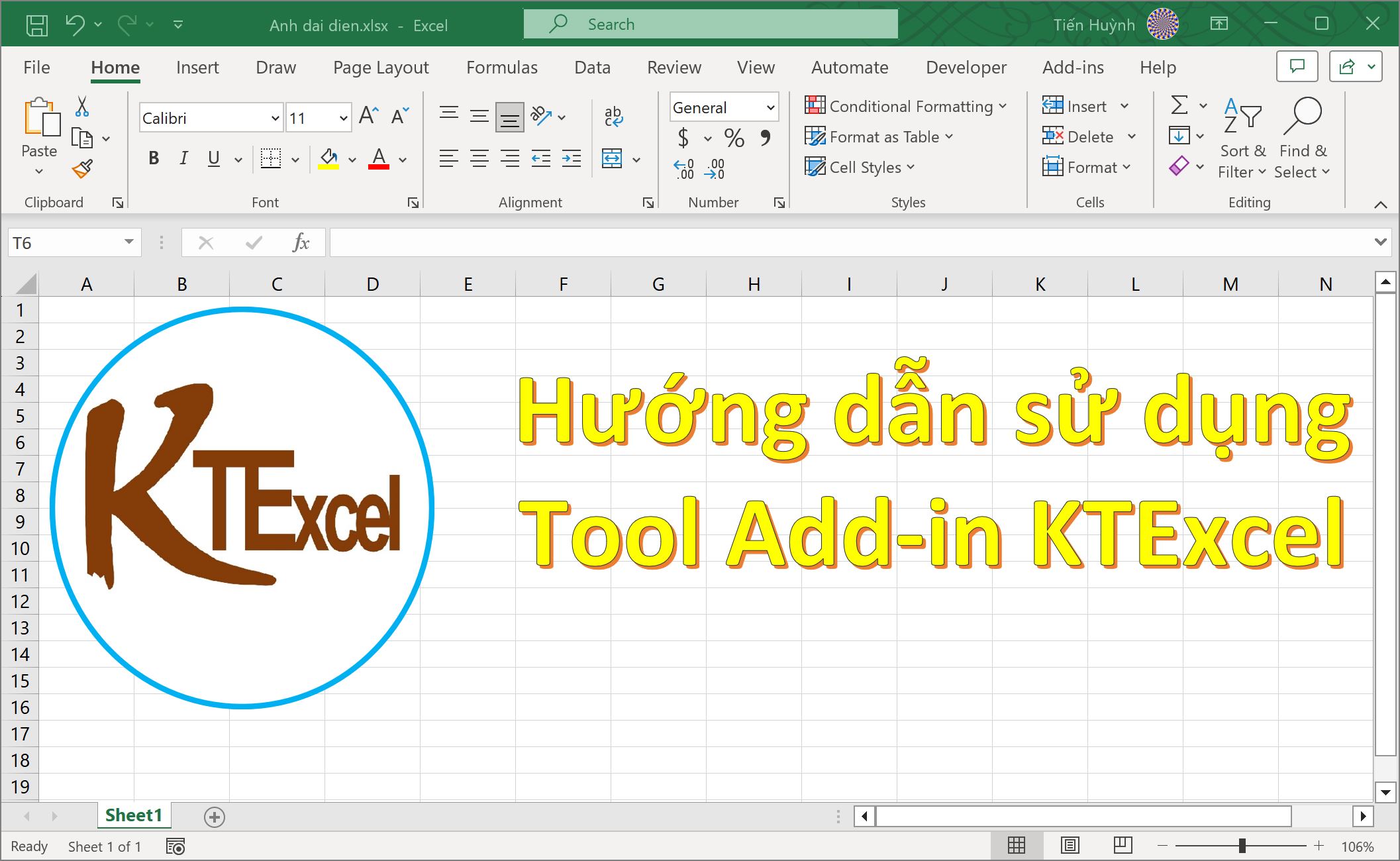This screenshot has width=1400, height=861.
Task: Toggle Italic formatting
Action: pyautogui.click(x=183, y=158)
